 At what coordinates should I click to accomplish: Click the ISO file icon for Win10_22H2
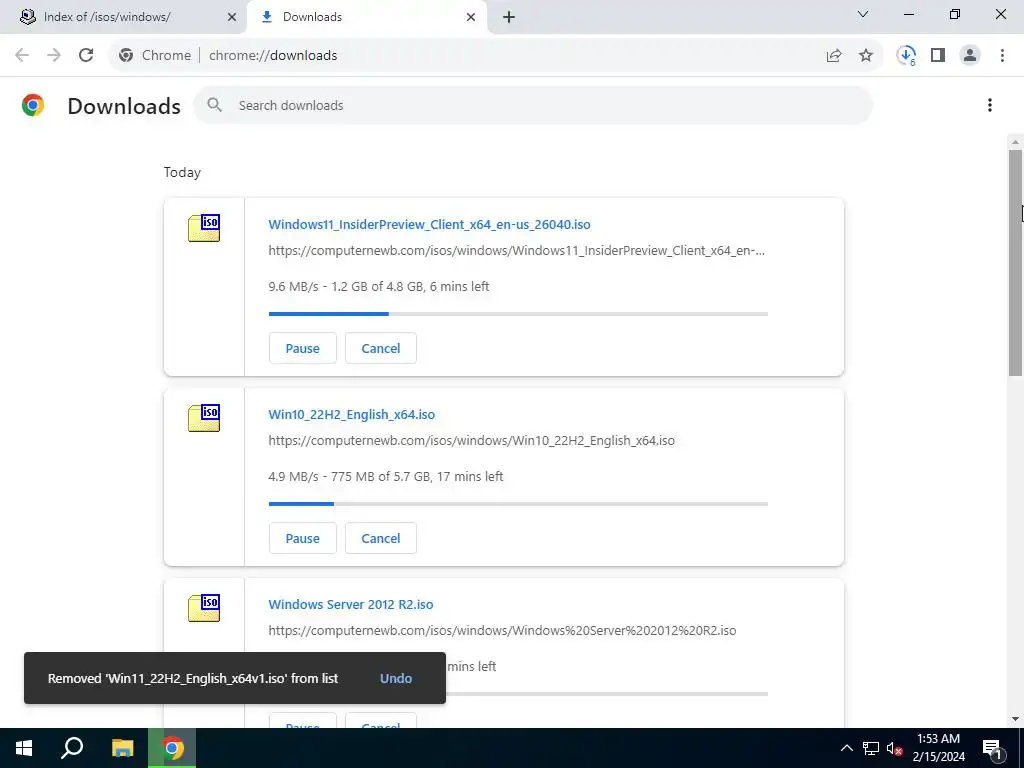204,418
